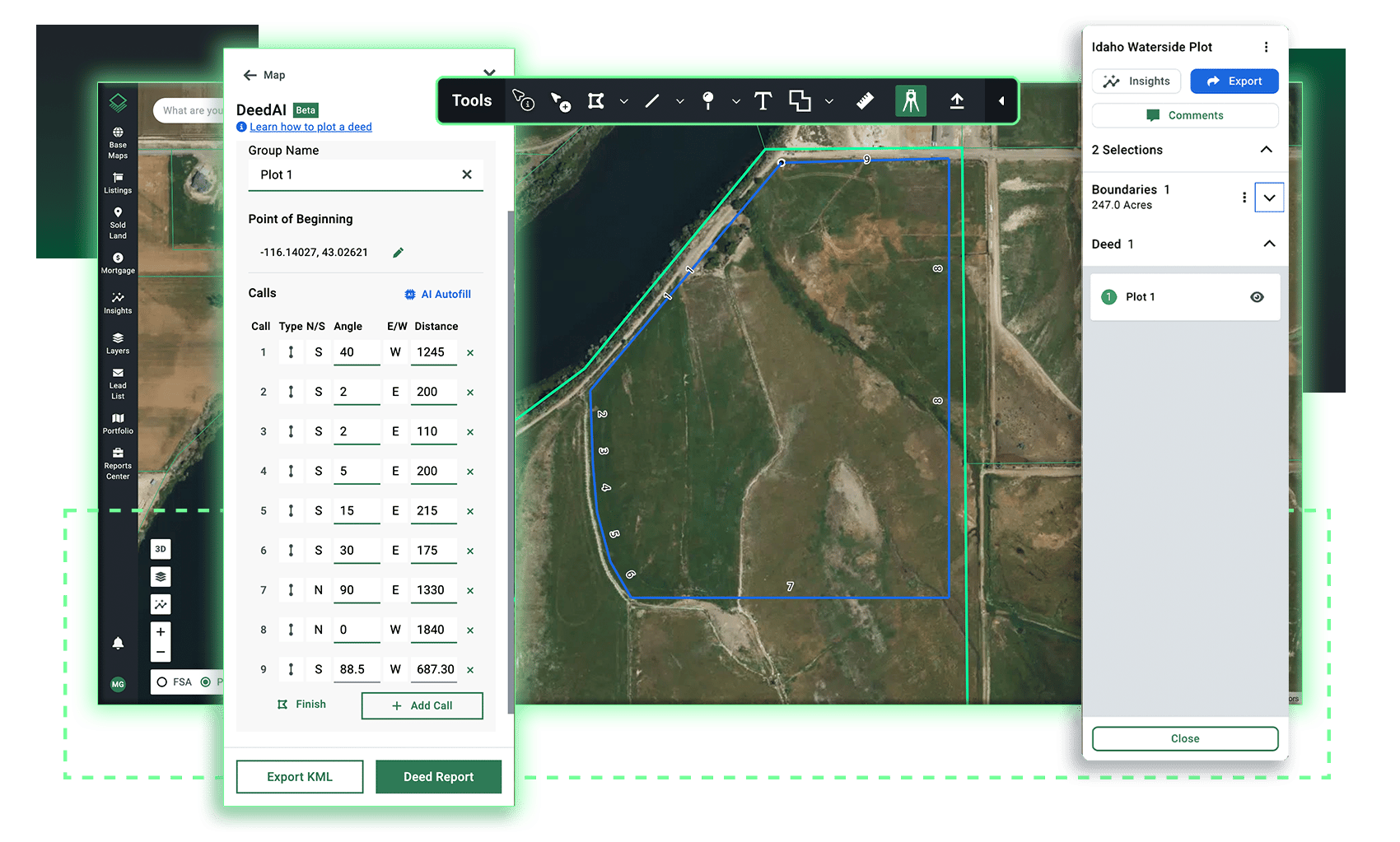Screen dimensions: 1400x842
Task: Open the Layers sidebar item
Action: (x=118, y=343)
